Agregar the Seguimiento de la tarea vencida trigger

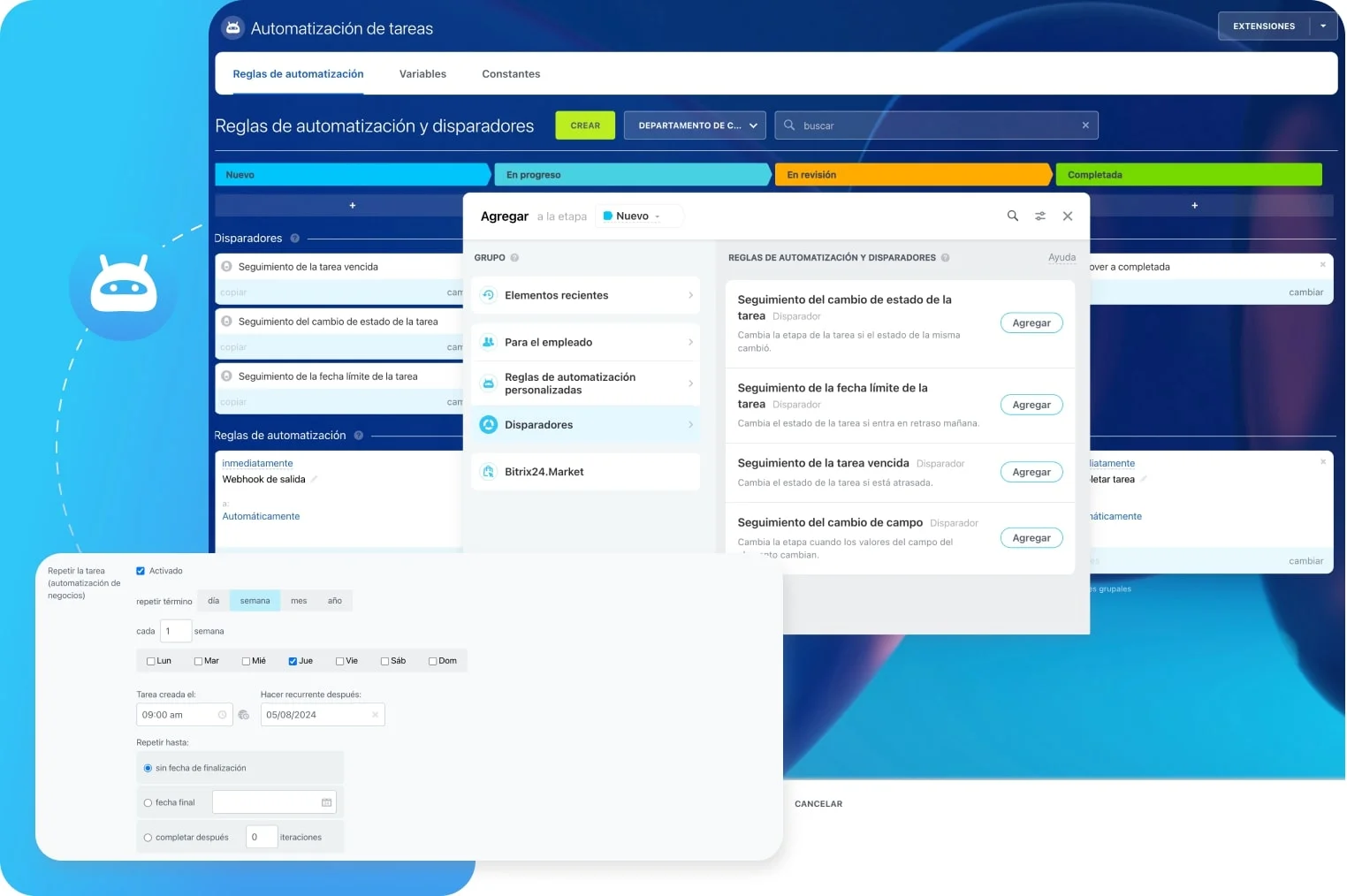[1031, 471]
